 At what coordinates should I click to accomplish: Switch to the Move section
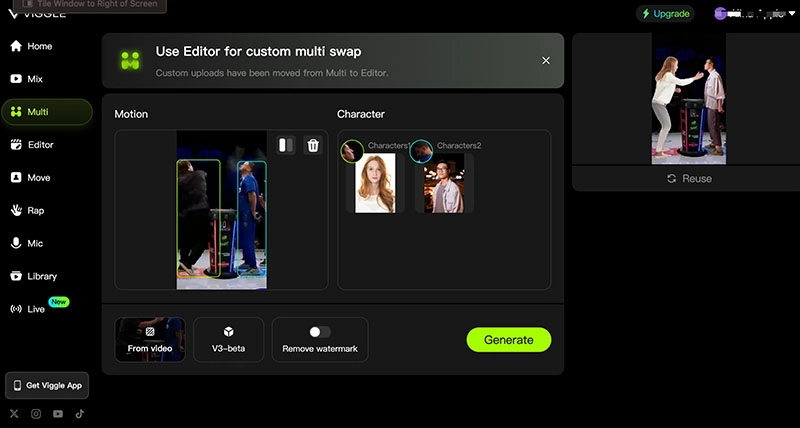[31, 178]
